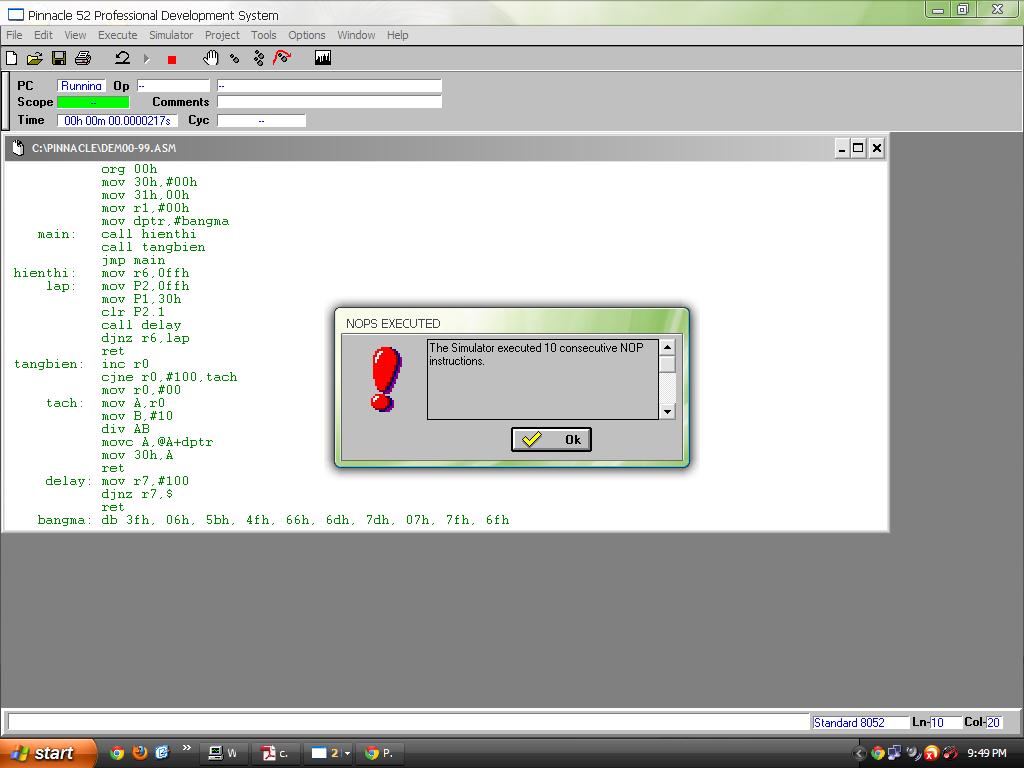The width and height of the screenshot is (1024, 768).
Task: Open the Project menu
Action: tap(222, 35)
